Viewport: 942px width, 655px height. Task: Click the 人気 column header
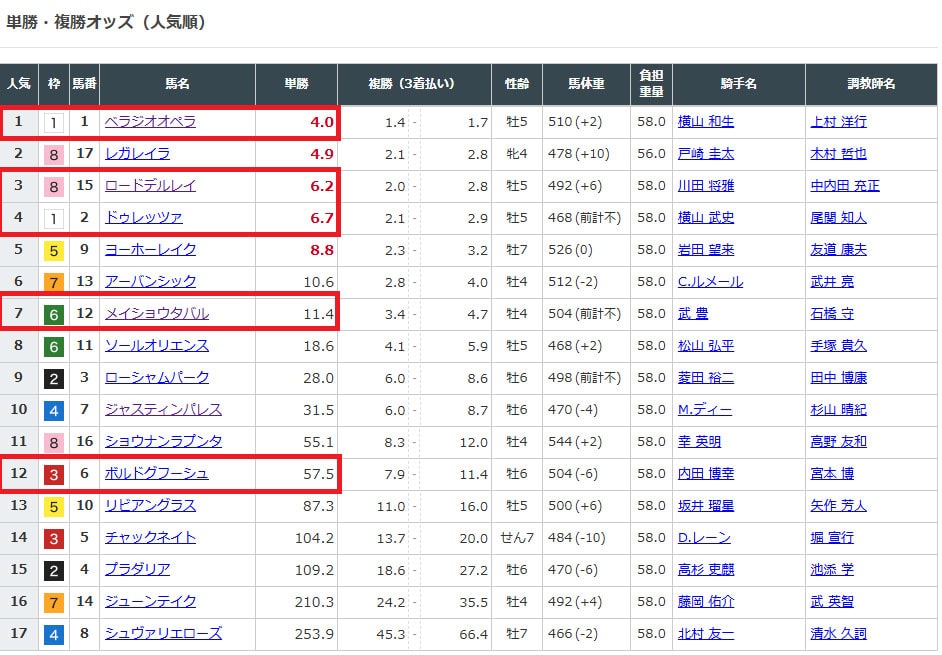click(19, 84)
